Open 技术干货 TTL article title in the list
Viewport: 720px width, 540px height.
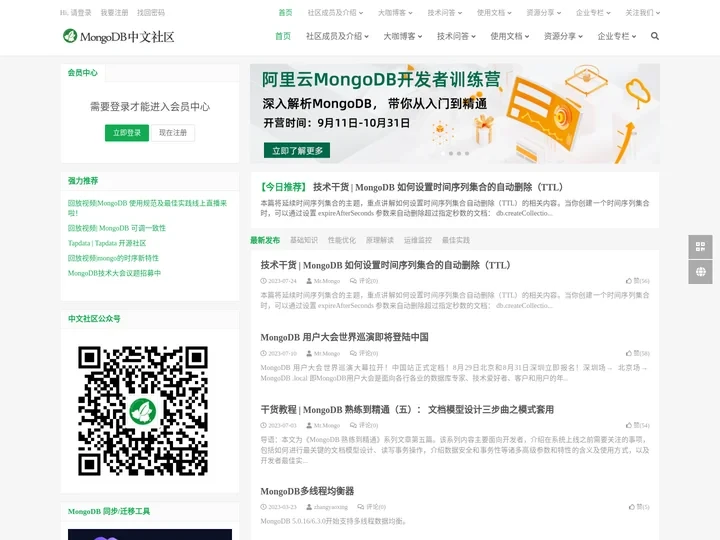386,265
